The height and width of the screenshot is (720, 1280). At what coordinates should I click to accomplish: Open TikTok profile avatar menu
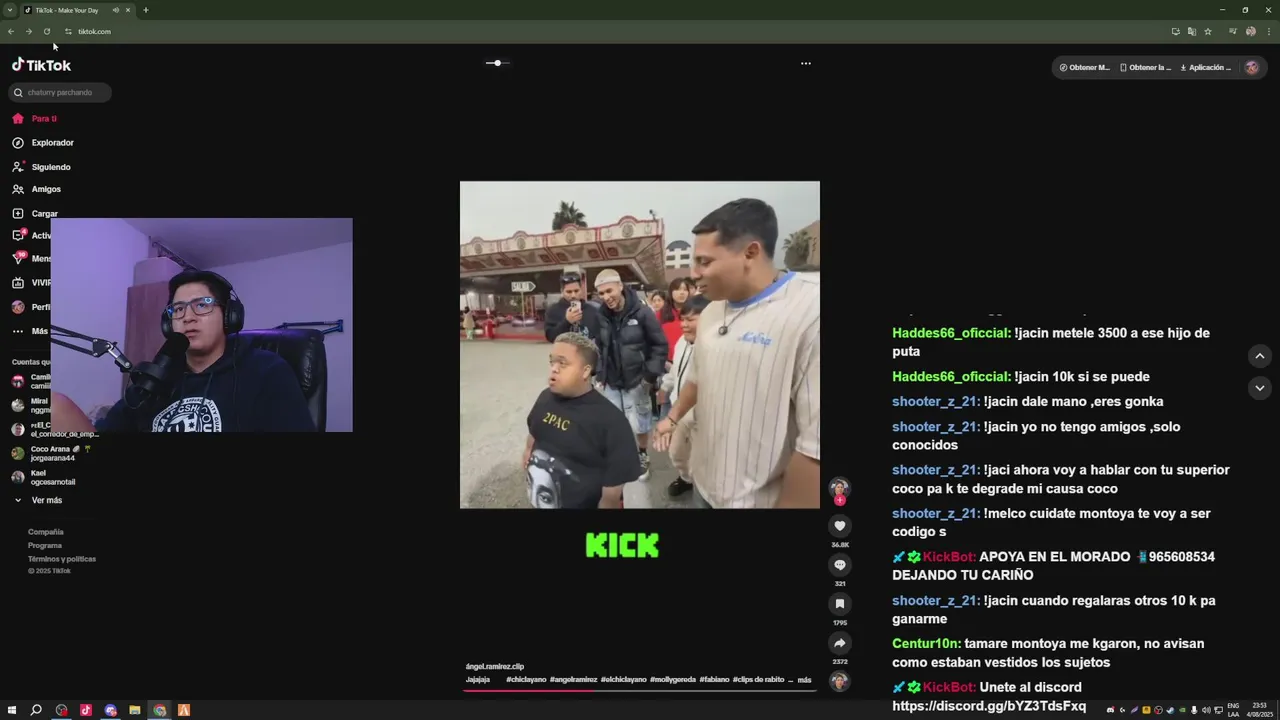pyautogui.click(x=1251, y=68)
